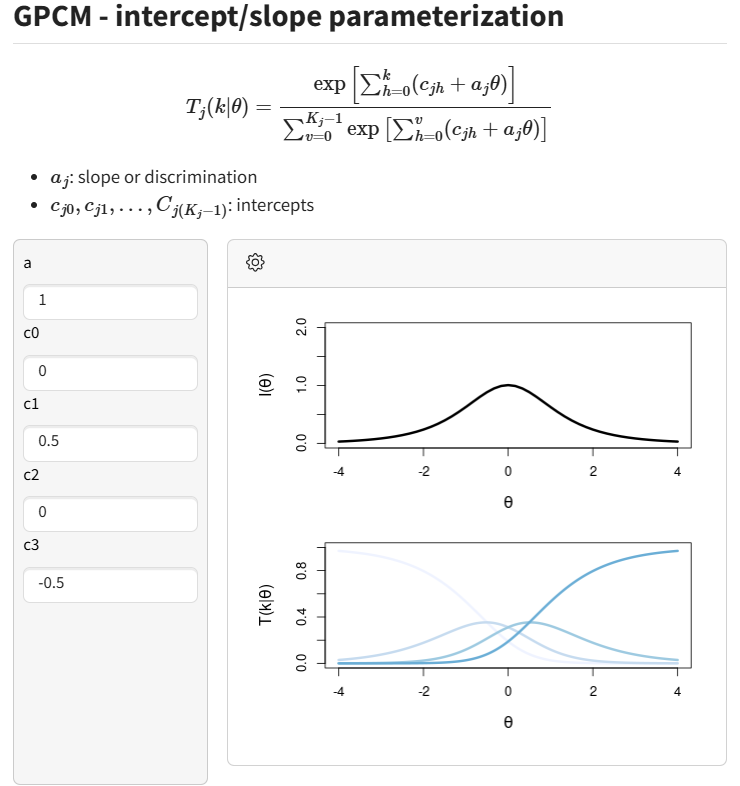Click the 'c3' field label
Screen dimensions: 740x786
coord(31,545)
